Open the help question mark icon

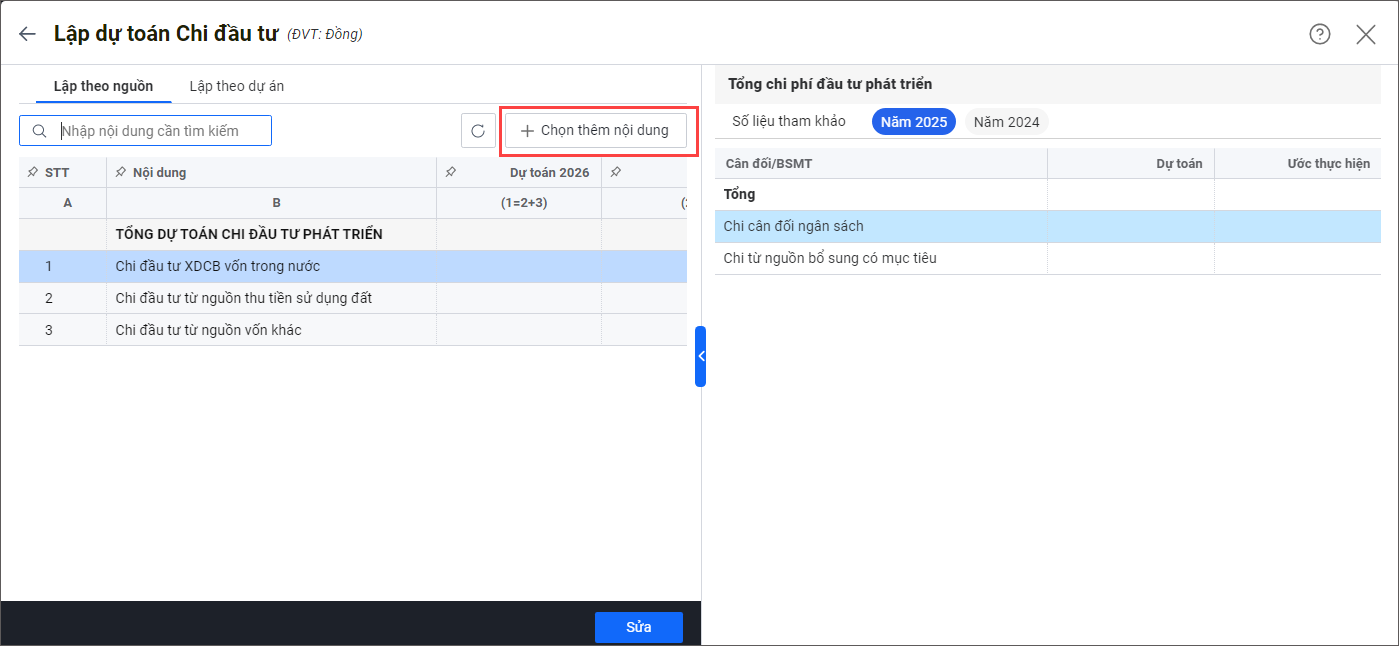pyautogui.click(x=1319, y=34)
